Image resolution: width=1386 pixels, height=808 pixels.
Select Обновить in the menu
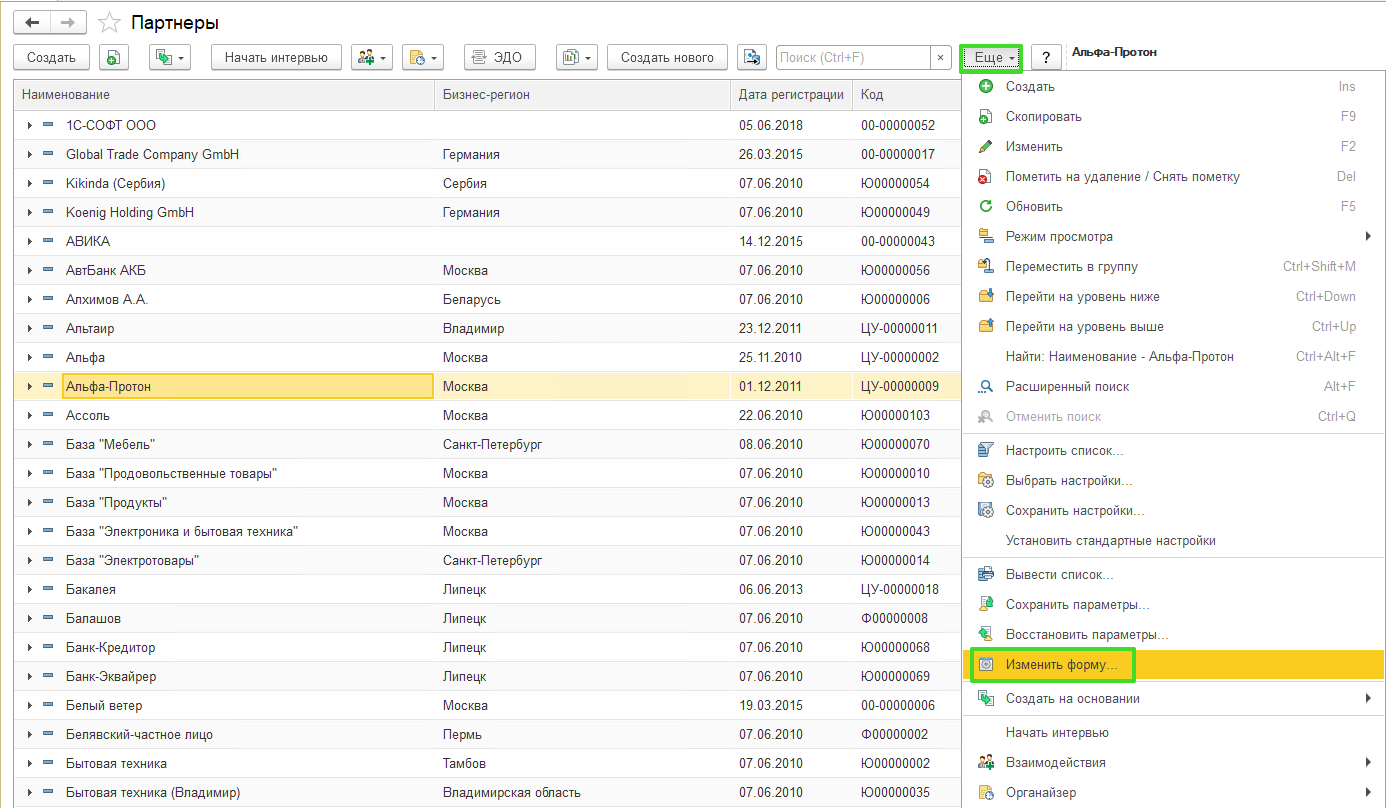[x=1172, y=207]
